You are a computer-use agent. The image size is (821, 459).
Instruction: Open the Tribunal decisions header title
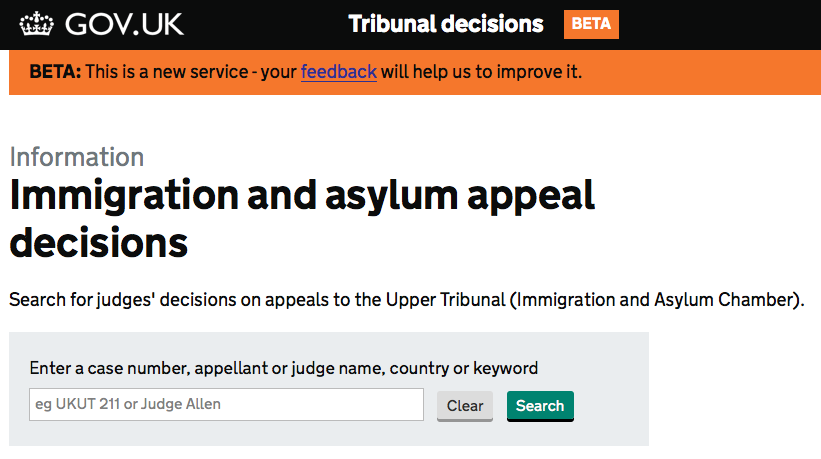446,24
